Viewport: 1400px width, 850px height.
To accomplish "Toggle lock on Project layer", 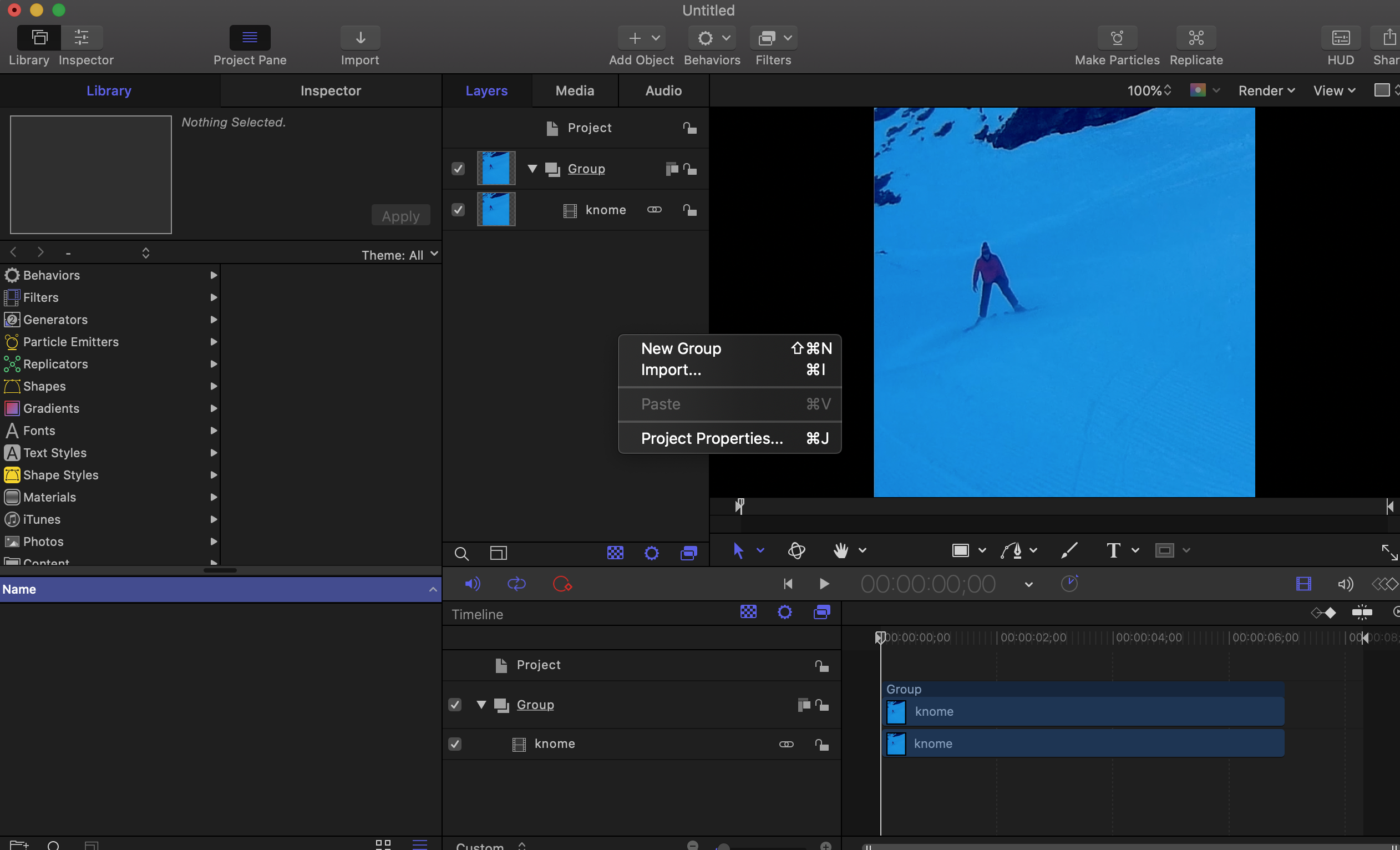I will point(690,128).
